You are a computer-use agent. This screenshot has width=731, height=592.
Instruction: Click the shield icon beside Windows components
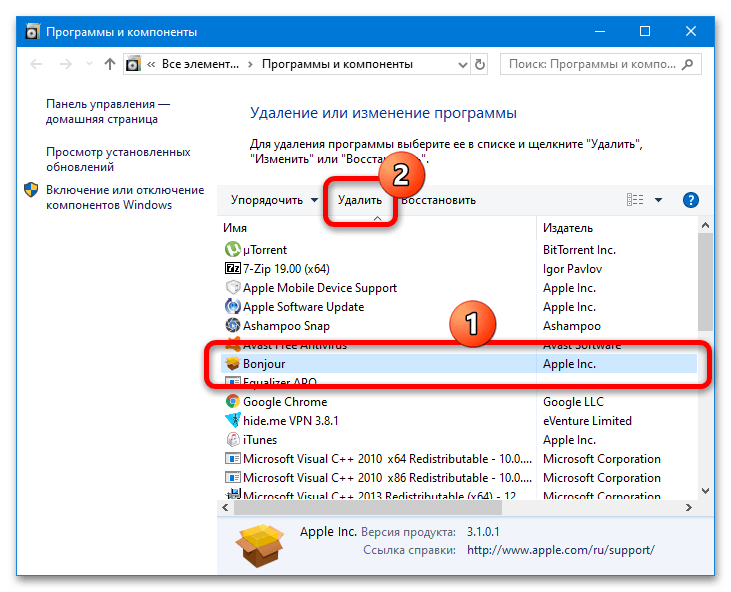[31, 190]
